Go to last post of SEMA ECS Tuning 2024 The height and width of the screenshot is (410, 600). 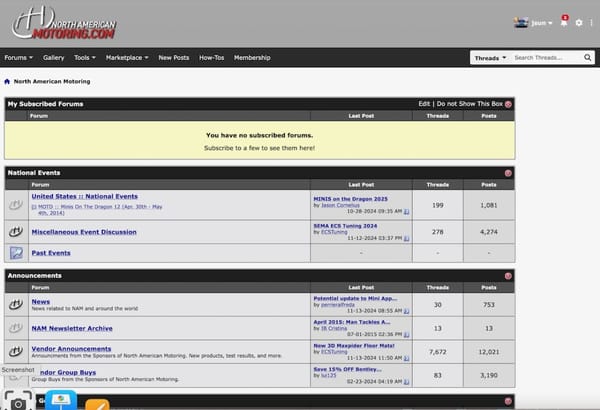click(406, 238)
